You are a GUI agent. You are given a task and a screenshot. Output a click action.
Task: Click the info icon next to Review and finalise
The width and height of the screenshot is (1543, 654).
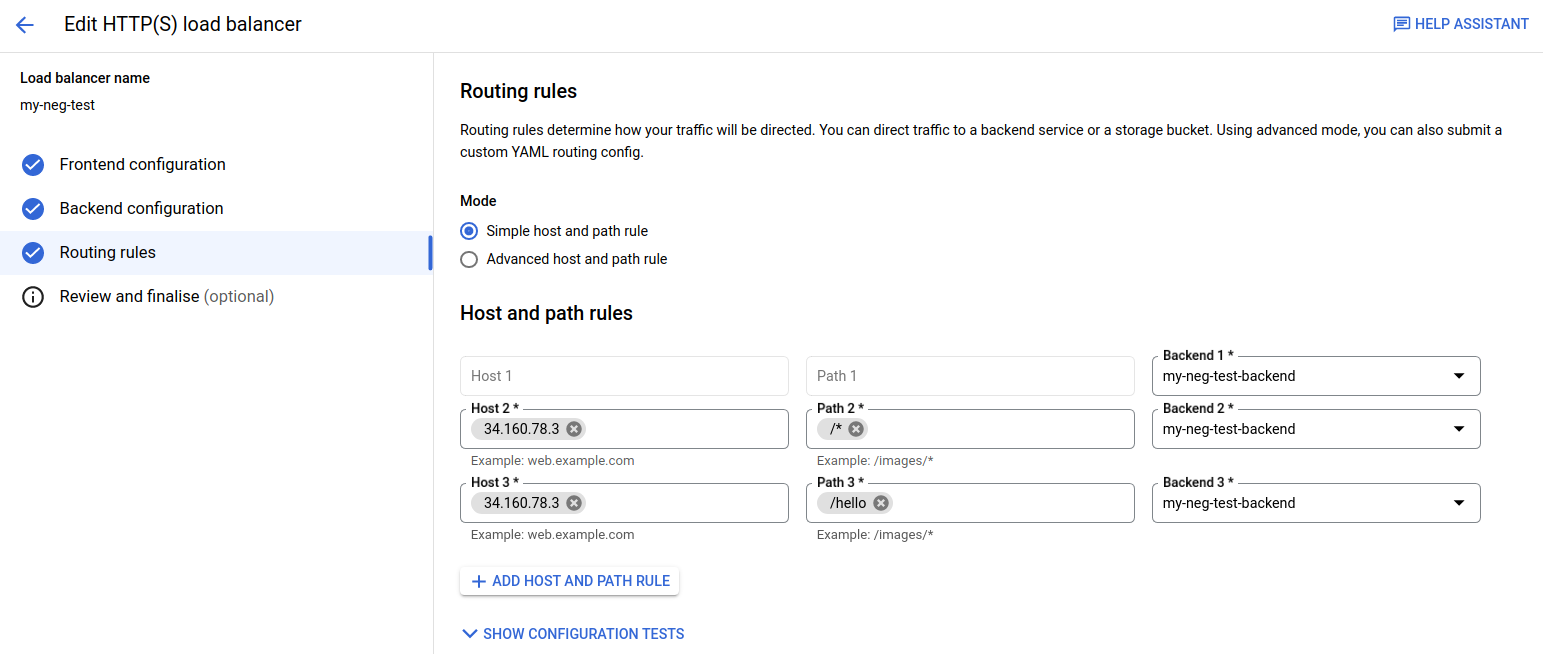(x=32, y=296)
